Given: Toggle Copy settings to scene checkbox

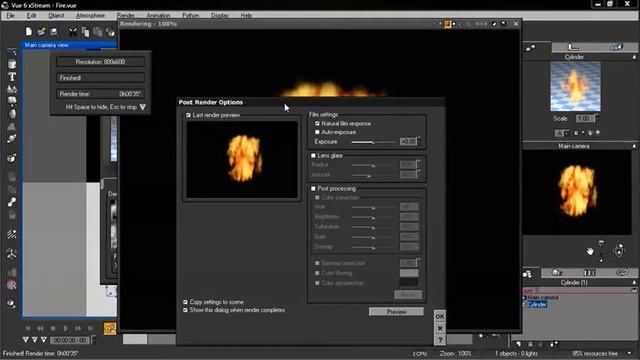Looking at the screenshot, I should coord(185,302).
